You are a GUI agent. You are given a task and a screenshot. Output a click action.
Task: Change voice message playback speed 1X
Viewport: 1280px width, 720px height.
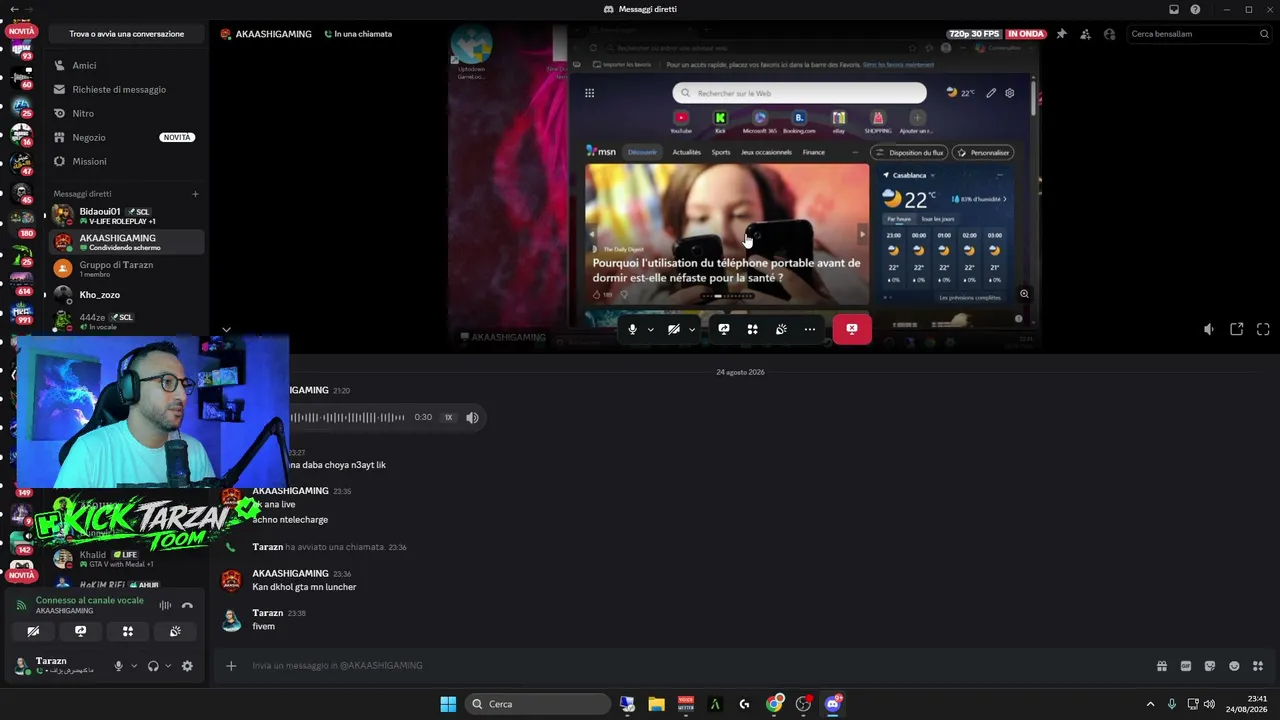(449, 417)
